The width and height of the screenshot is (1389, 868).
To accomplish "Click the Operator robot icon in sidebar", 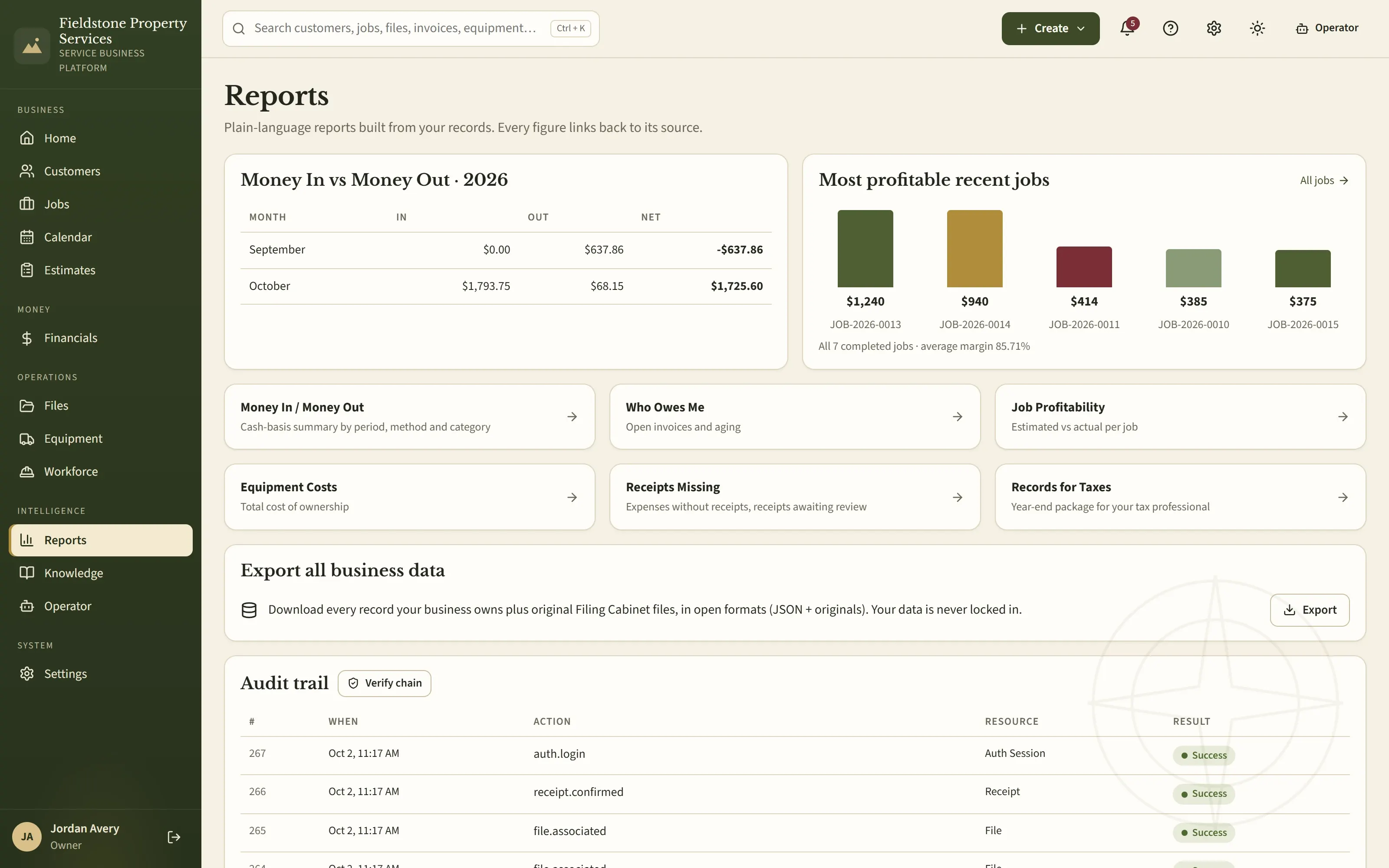I will tap(27, 606).
